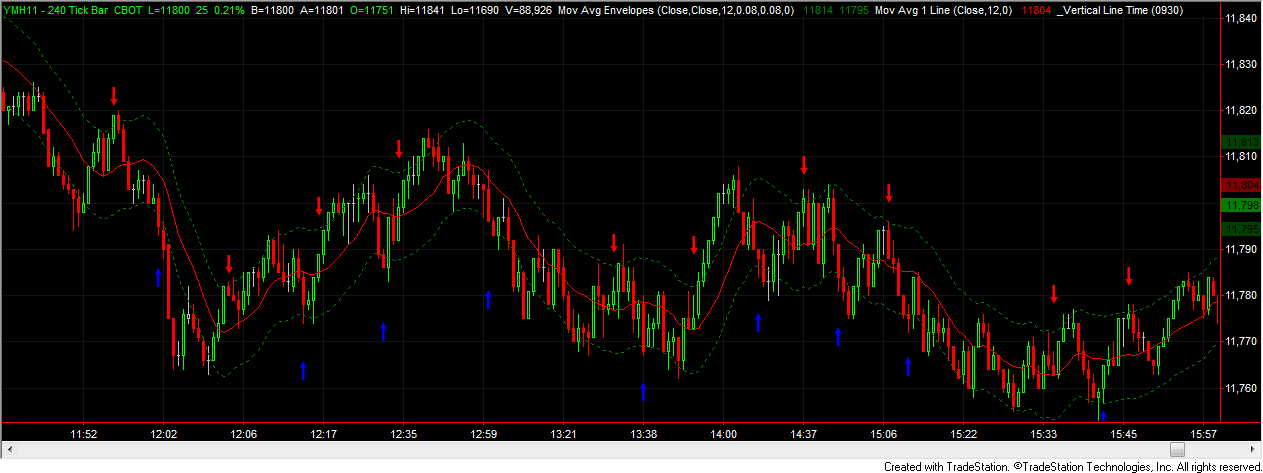Click the 11:52 time axis label
The height and width of the screenshot is (473, 1263).
click(83, 434)
